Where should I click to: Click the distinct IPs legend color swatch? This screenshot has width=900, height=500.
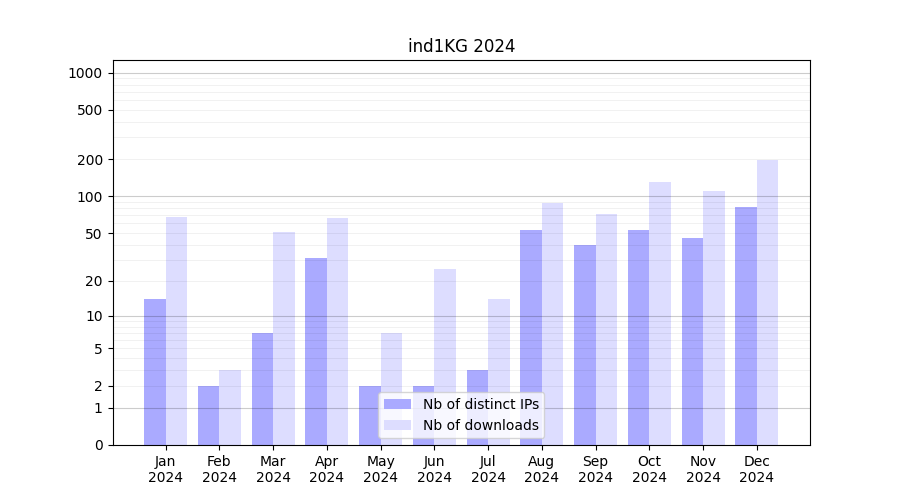tap(397, 404)
